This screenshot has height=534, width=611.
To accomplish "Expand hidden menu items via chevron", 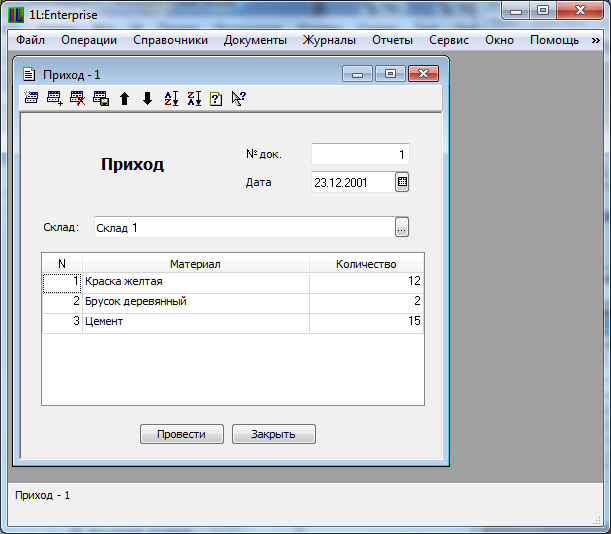I will 595,40.
